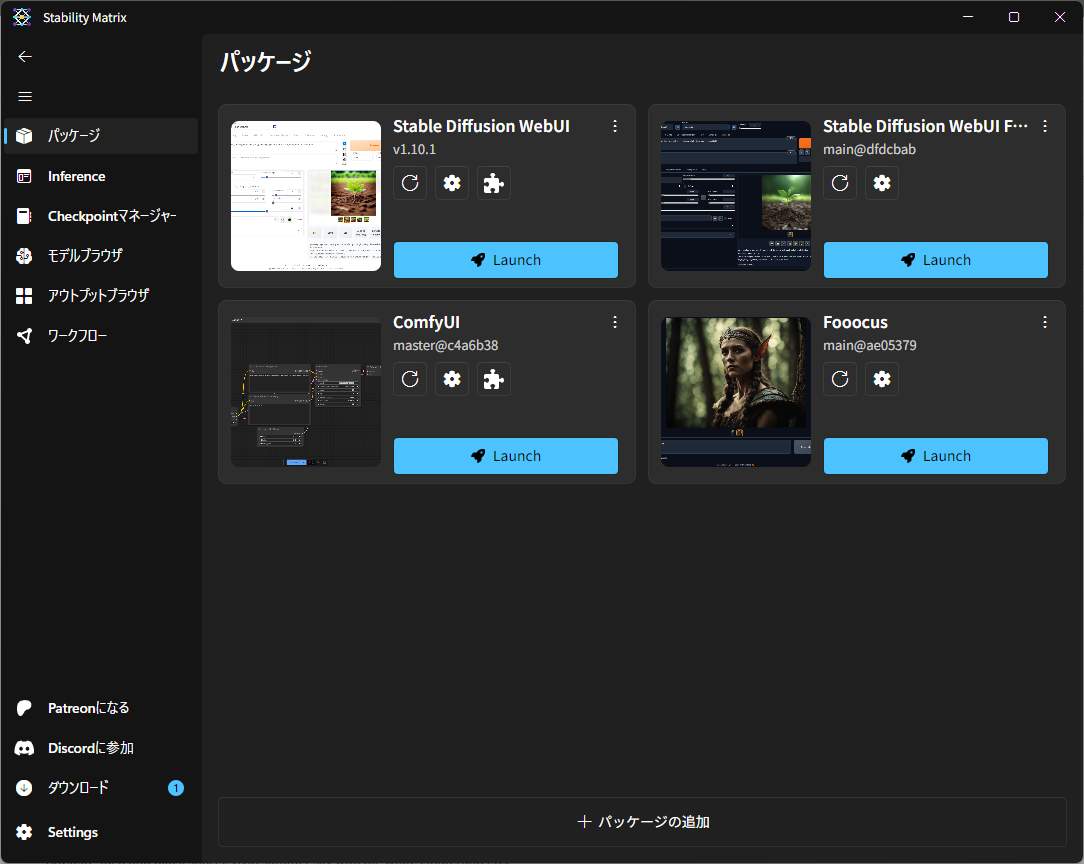Click the master@c4a6b38 version label

[x=446, y=346]
